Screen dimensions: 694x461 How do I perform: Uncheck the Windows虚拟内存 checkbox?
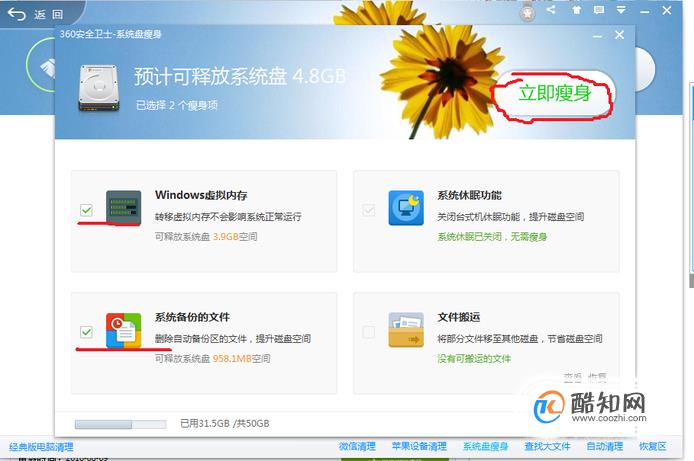tap(86, 210)
